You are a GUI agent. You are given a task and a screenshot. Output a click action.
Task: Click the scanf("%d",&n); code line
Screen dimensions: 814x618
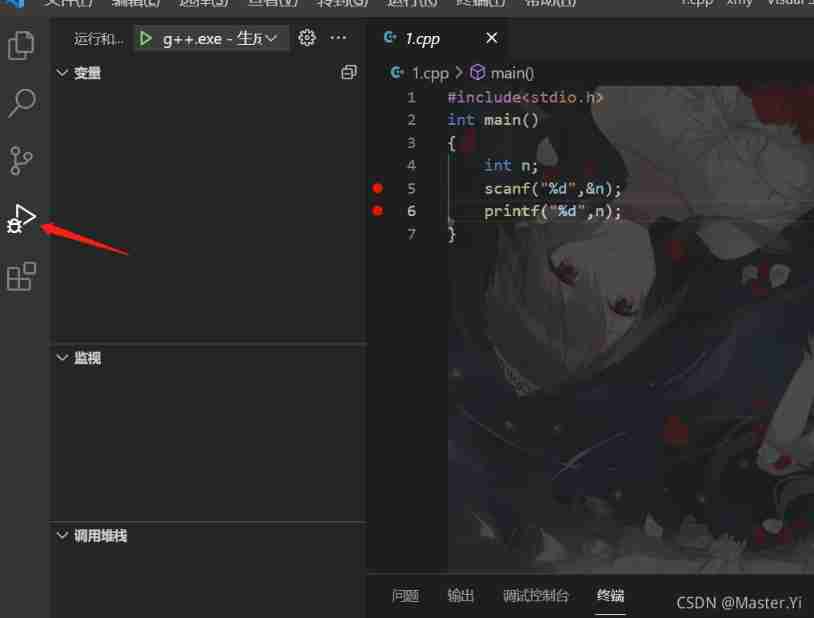tap(552, 188)
